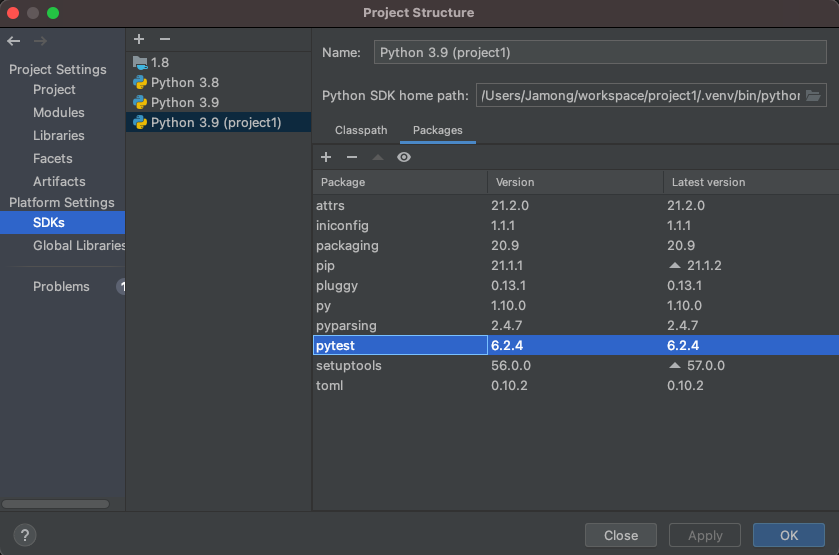Open Artifacts settings
Viewport: 839px width, 555px height.
point(59,181)
